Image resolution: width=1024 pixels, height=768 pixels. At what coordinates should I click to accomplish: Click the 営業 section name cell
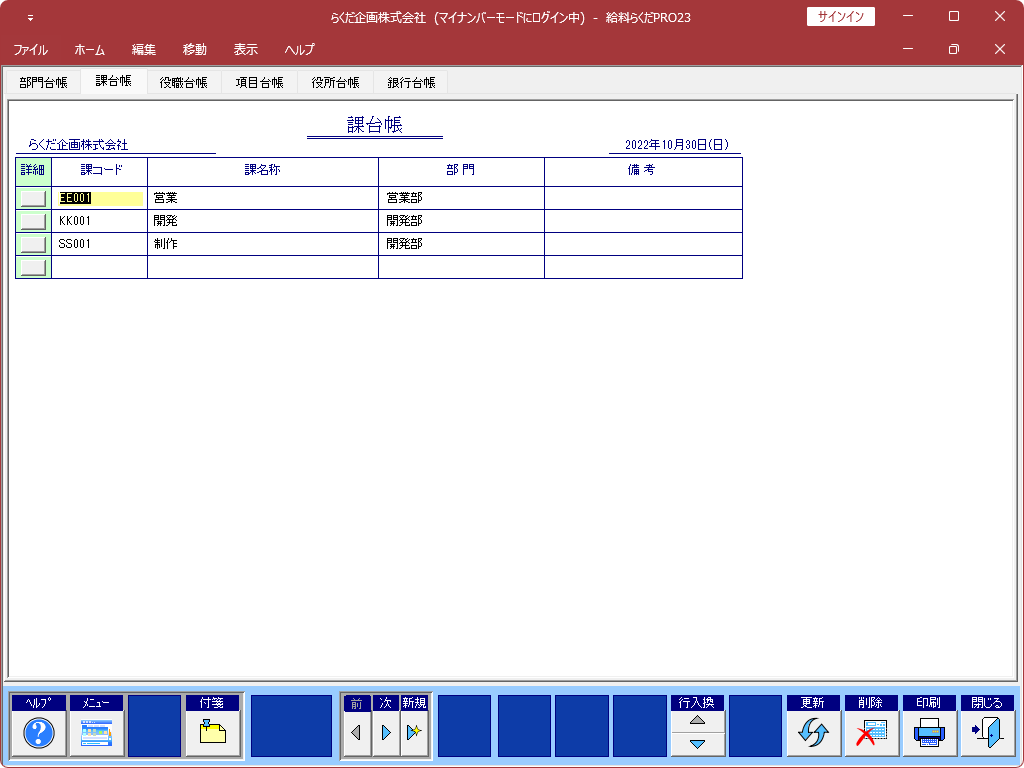(263, 198)
